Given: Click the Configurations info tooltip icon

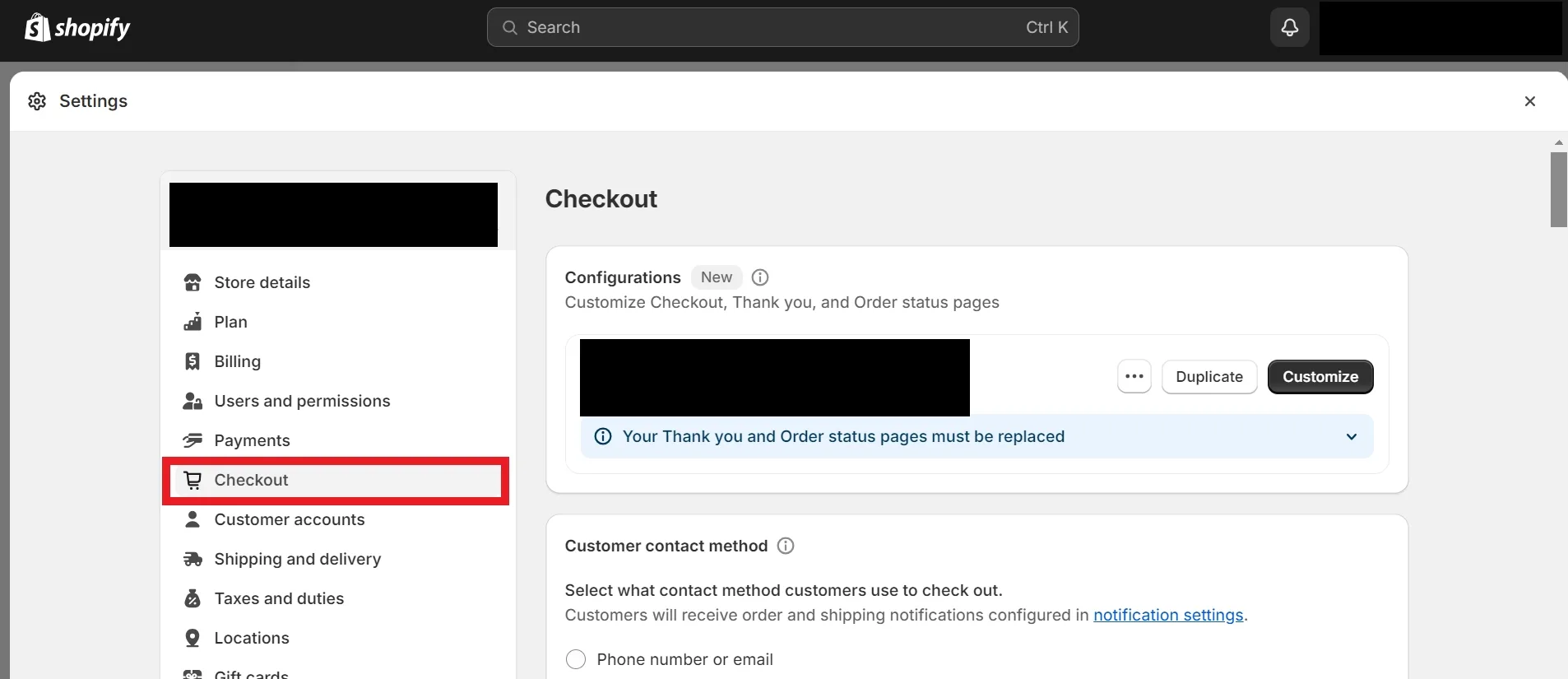Looking at the screenshot, I should [758, 277].
